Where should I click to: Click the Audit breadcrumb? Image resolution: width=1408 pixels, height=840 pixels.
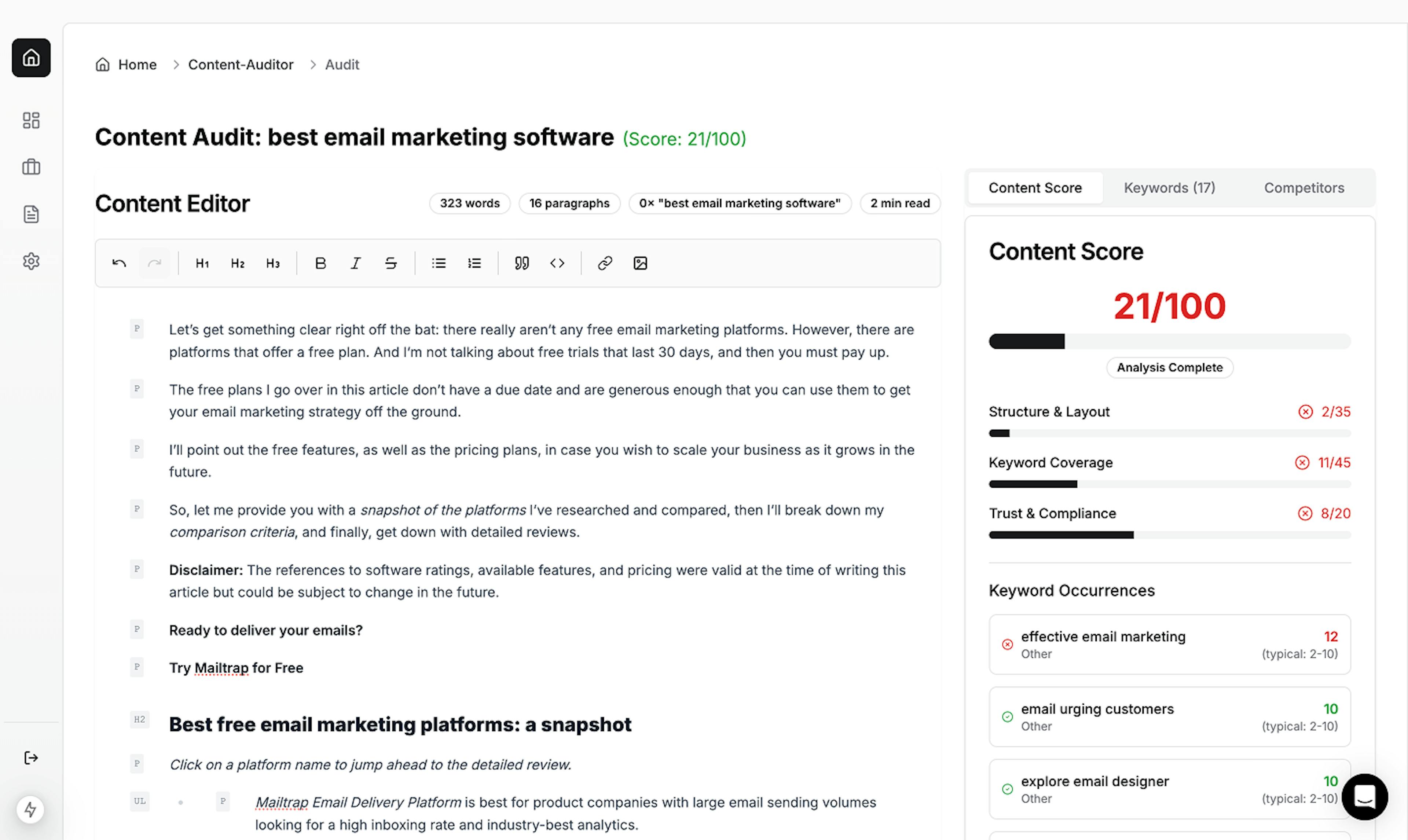tap(342, 65)
